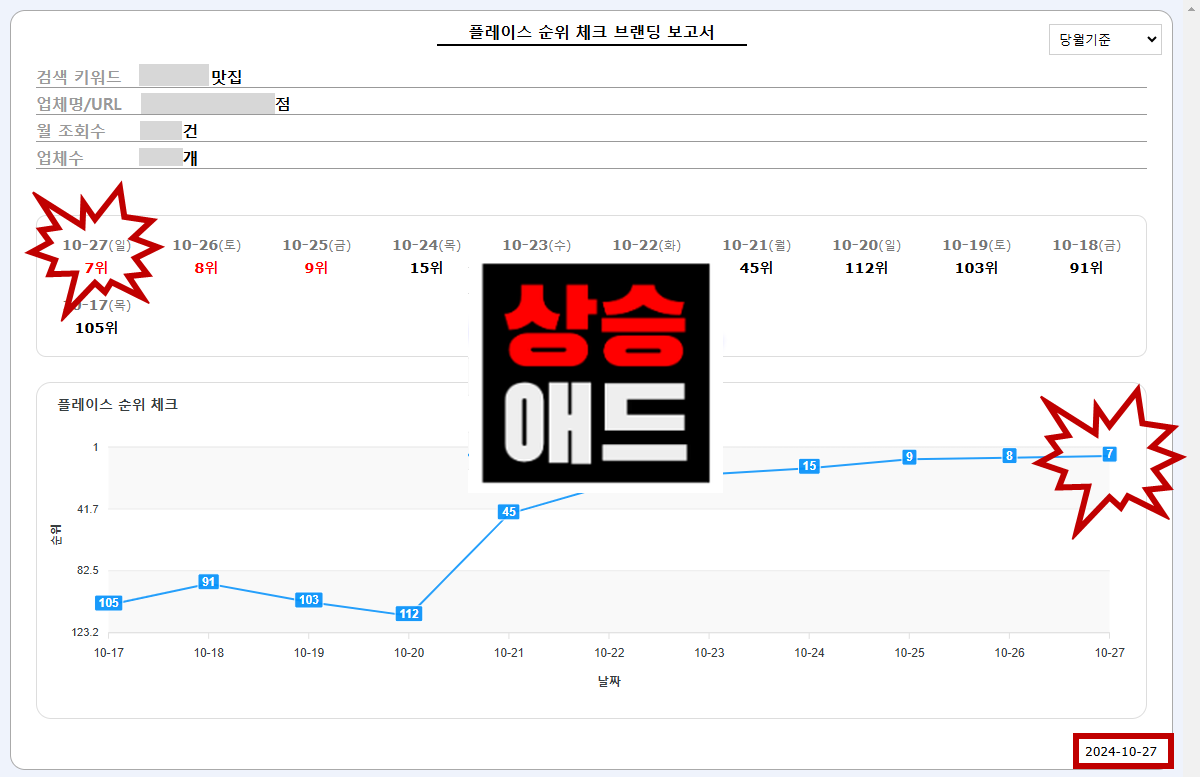
Task: Click chart data point labeled 15
Action: pos(809,466)
